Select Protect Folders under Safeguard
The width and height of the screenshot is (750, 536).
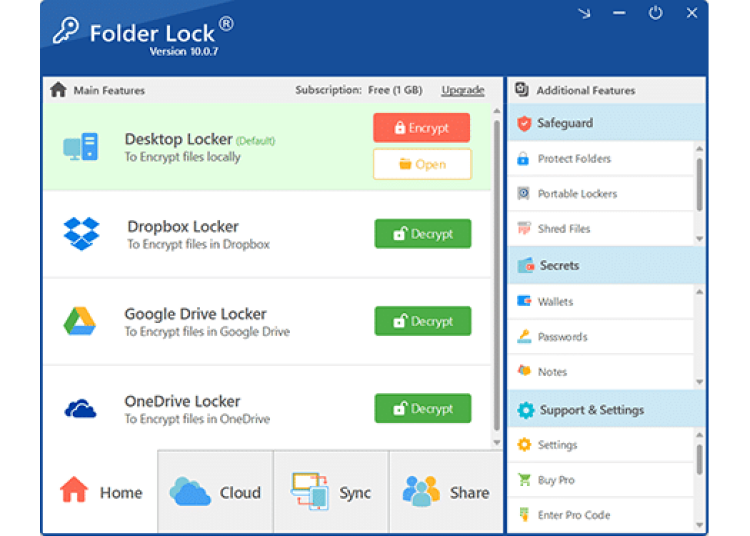click(x=573, y=159)
